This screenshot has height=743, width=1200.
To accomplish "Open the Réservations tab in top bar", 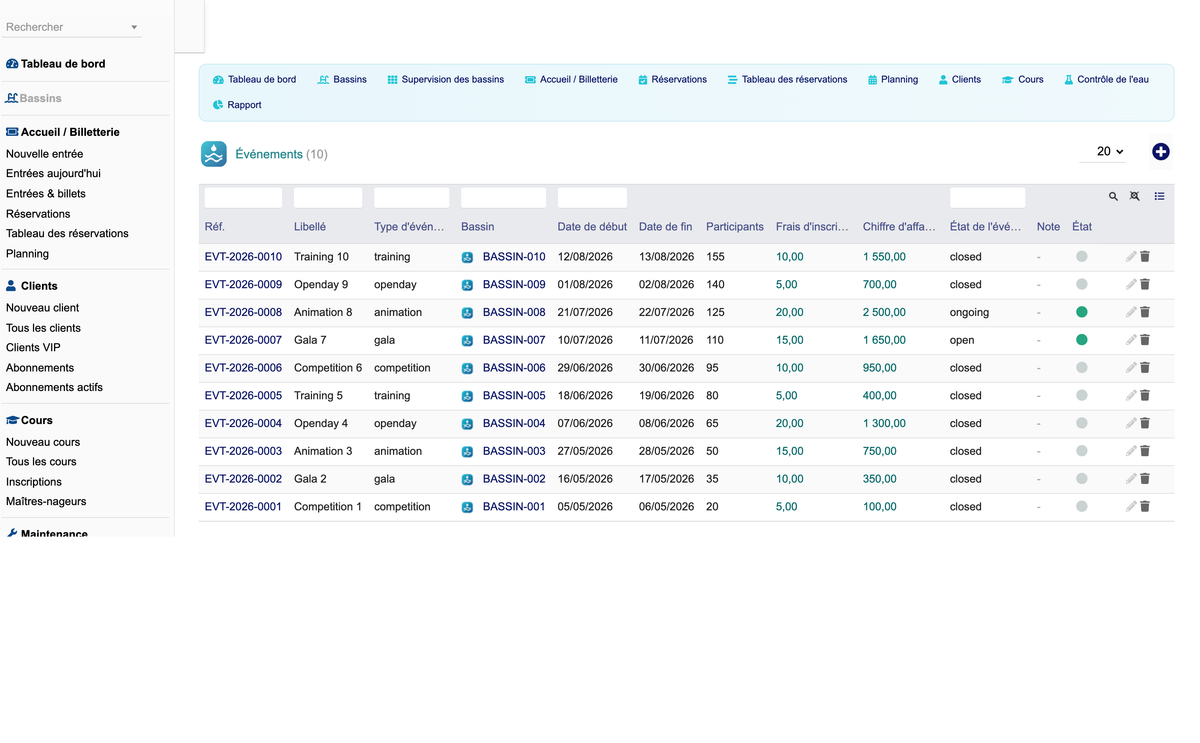I will pos(672,80).
